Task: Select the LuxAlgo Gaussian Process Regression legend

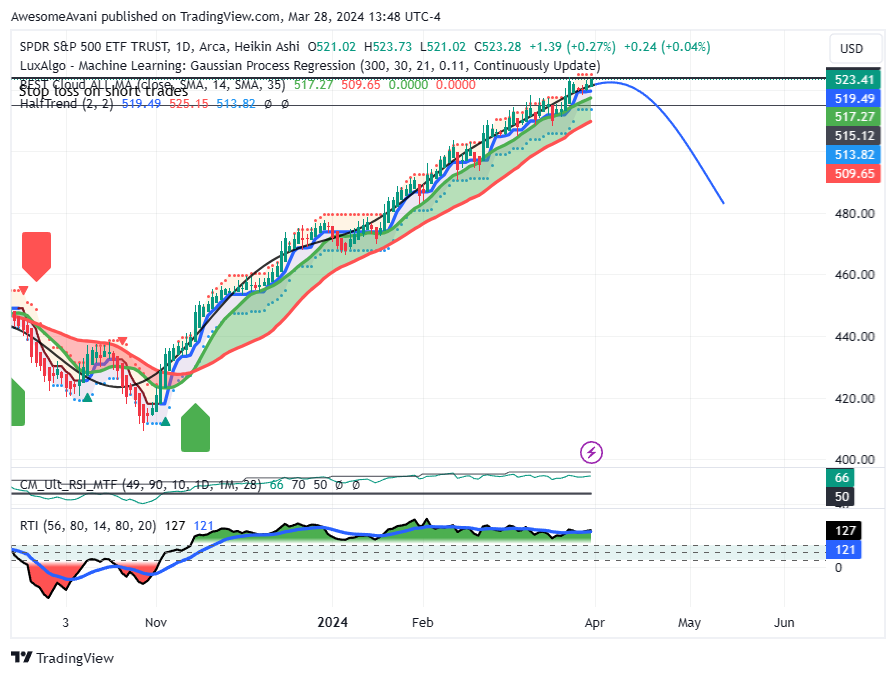Action: 310,66
